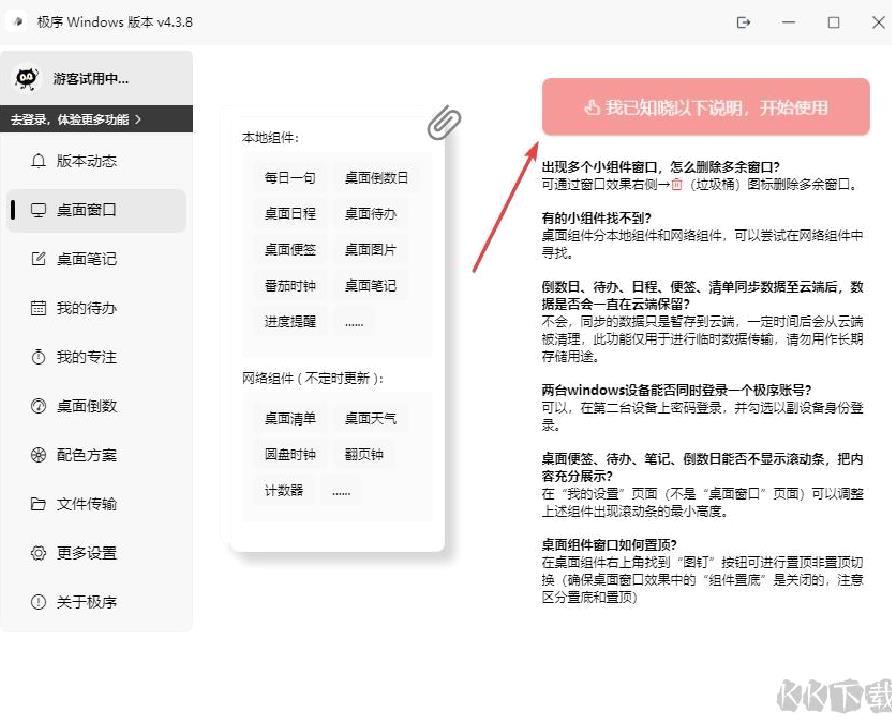Select the 桌面清单 network component
892x722 pixels.
(290, 418)
